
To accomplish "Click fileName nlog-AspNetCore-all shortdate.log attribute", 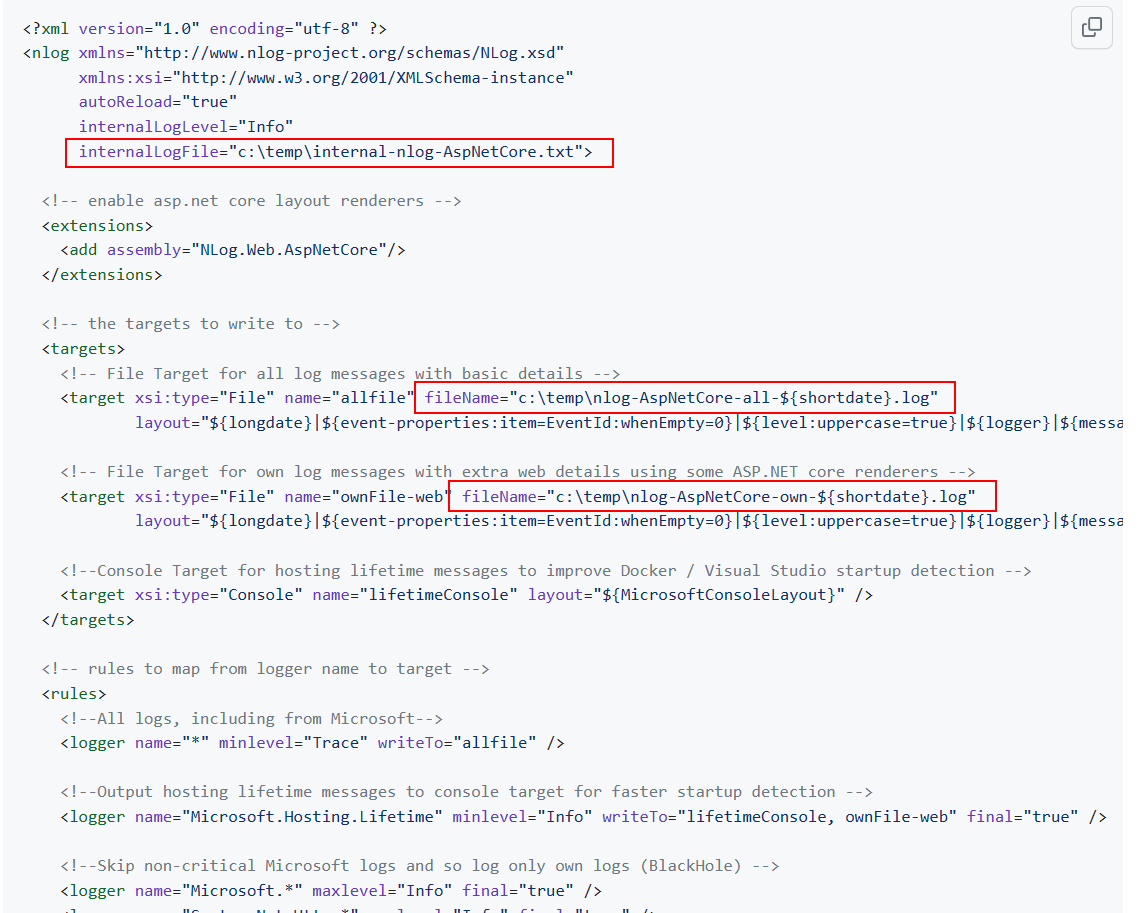I will [681, 398].
